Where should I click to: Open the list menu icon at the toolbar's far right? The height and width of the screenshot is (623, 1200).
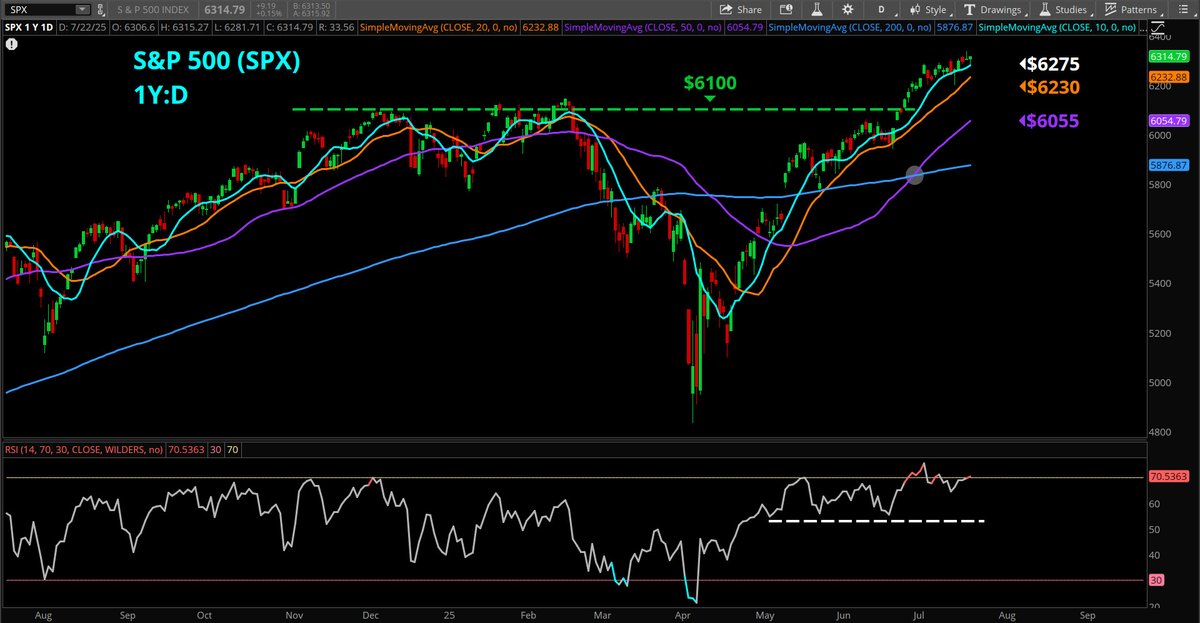(x=1183, y=10)
